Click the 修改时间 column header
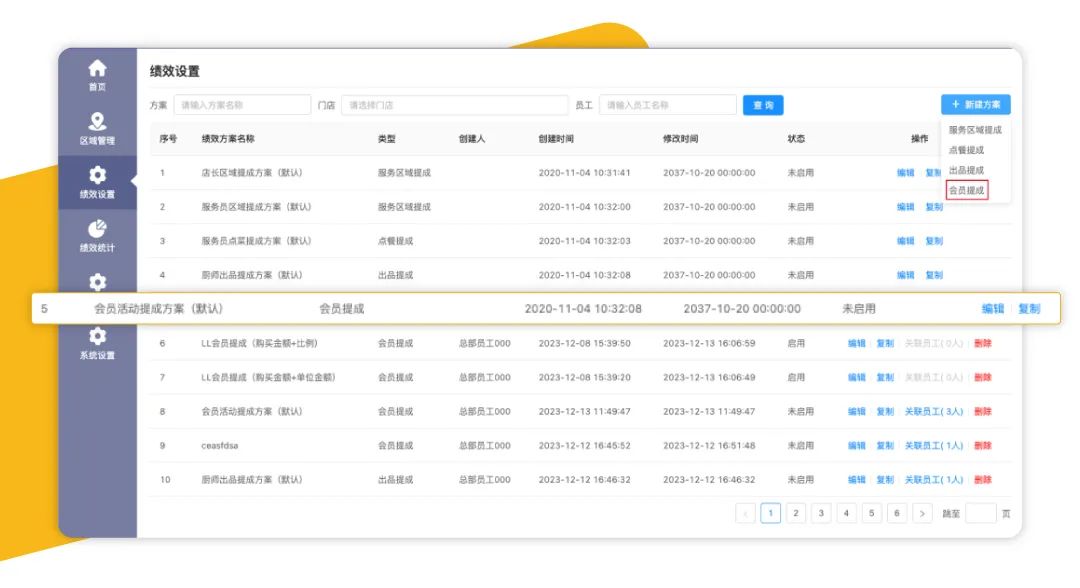The image size is (1080, 588). coord(681,138)
